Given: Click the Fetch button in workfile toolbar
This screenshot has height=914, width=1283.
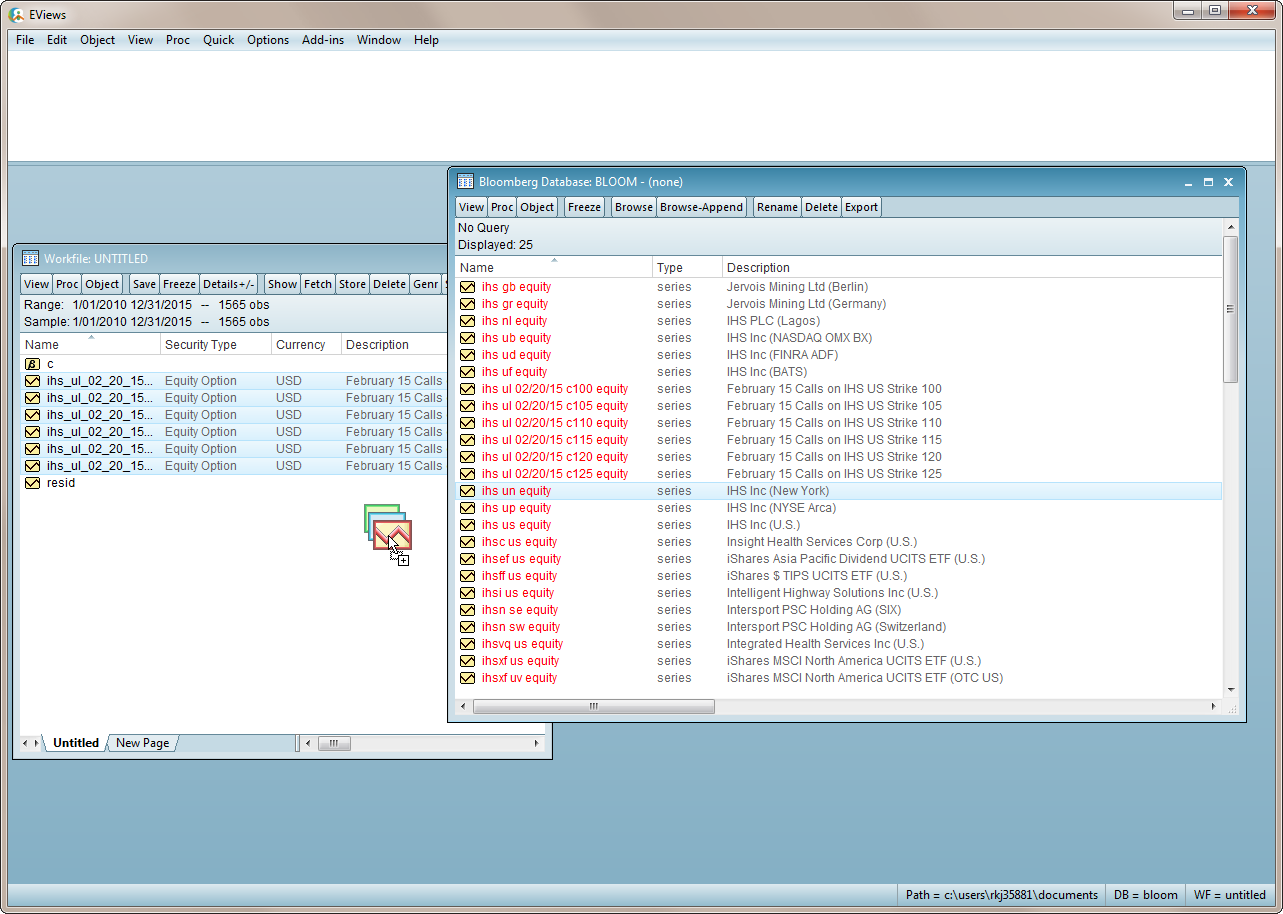Looking at the screenshot, I should pyautogui.click(x=318, y=284).
